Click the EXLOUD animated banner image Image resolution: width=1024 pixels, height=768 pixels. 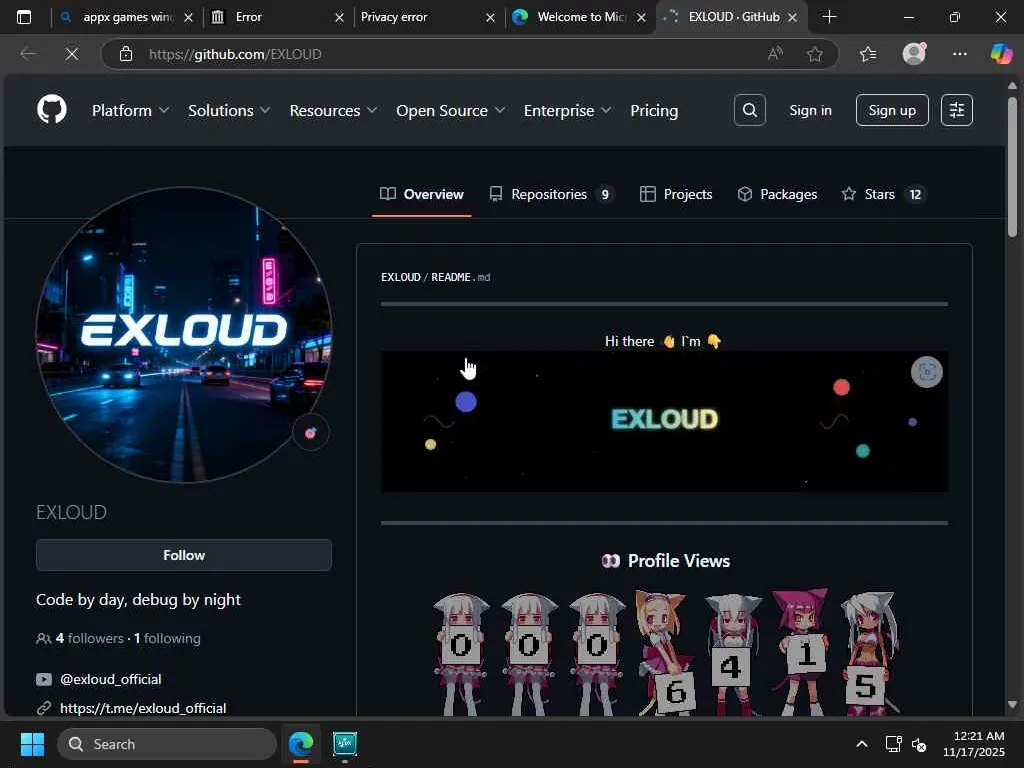(664, 421)
